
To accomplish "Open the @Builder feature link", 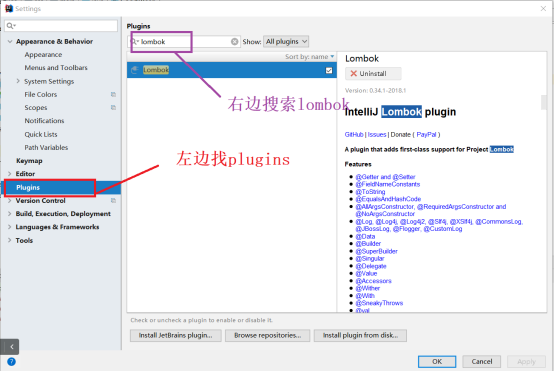I will [368, 244].
